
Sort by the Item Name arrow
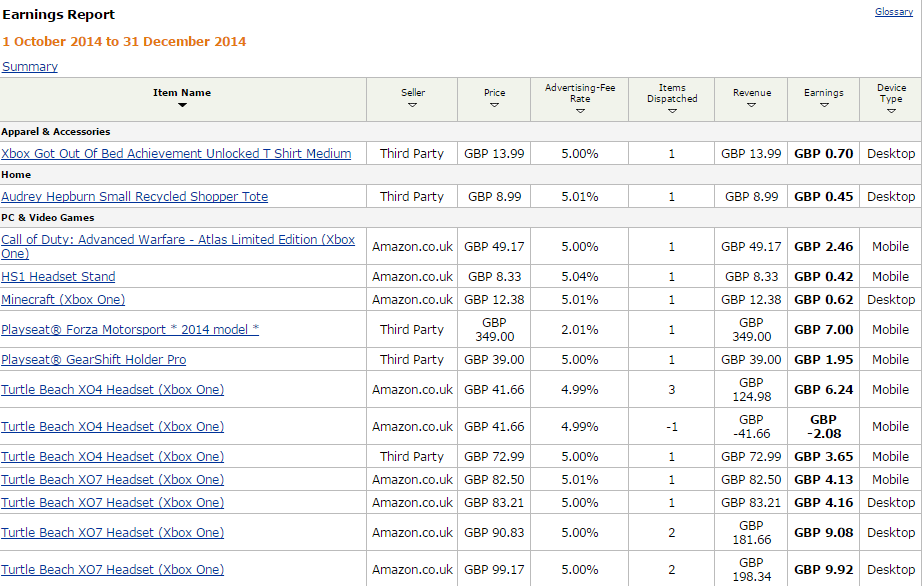click(x=182, y=105)
